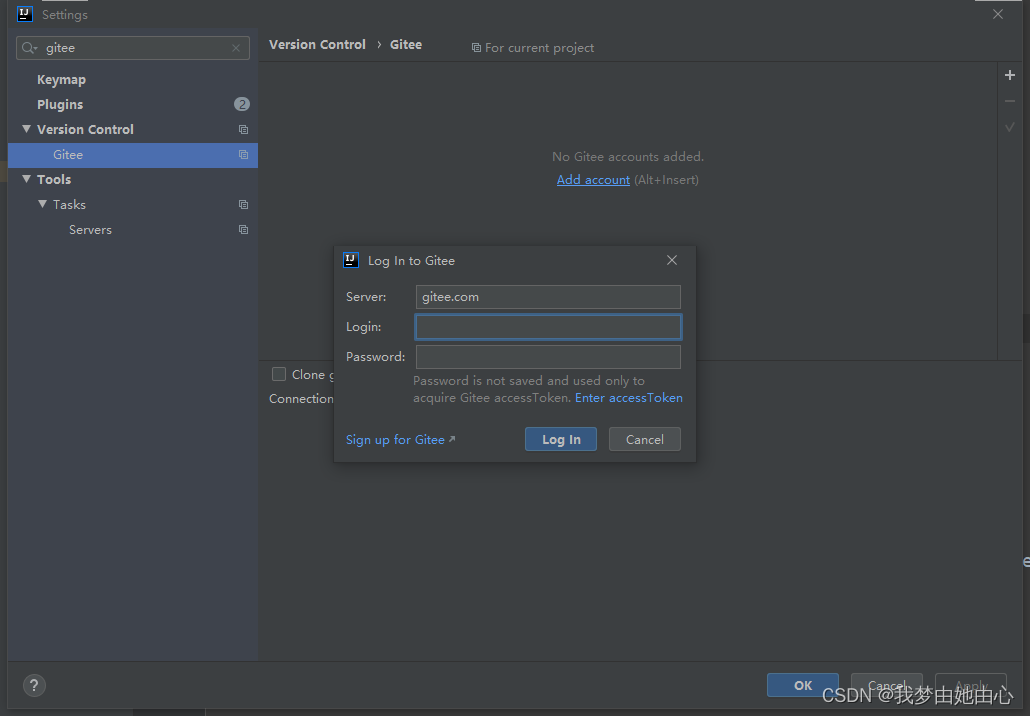Image resolution: width=1030 pixels, height=716 pixels.
Task: Open the Plugins settings page
Action: 60,104
